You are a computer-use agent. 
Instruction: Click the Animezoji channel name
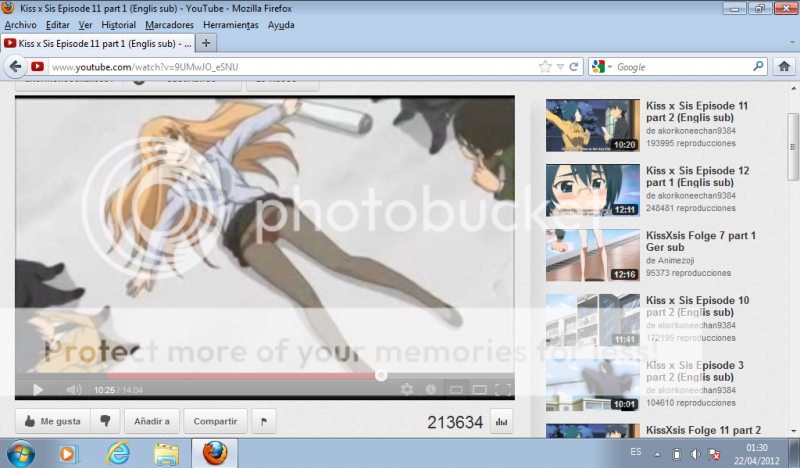[675, 260]
